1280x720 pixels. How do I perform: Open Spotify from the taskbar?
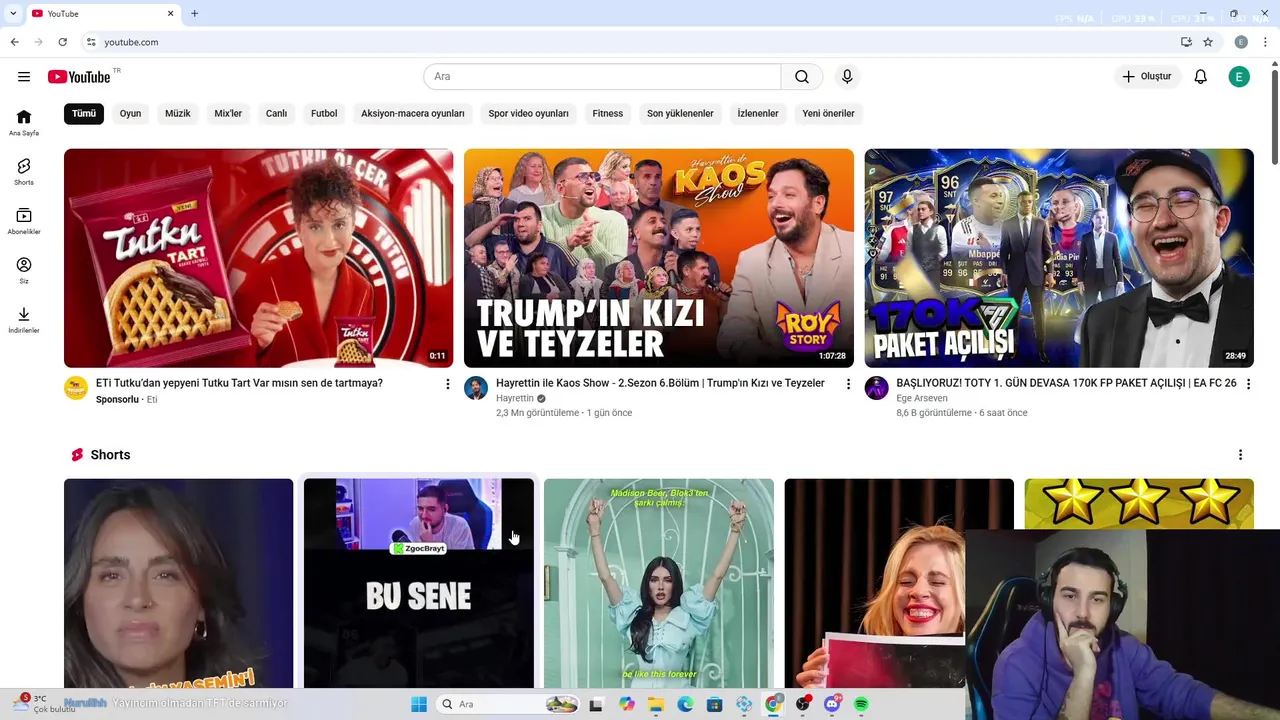click(x=861, y=705)
